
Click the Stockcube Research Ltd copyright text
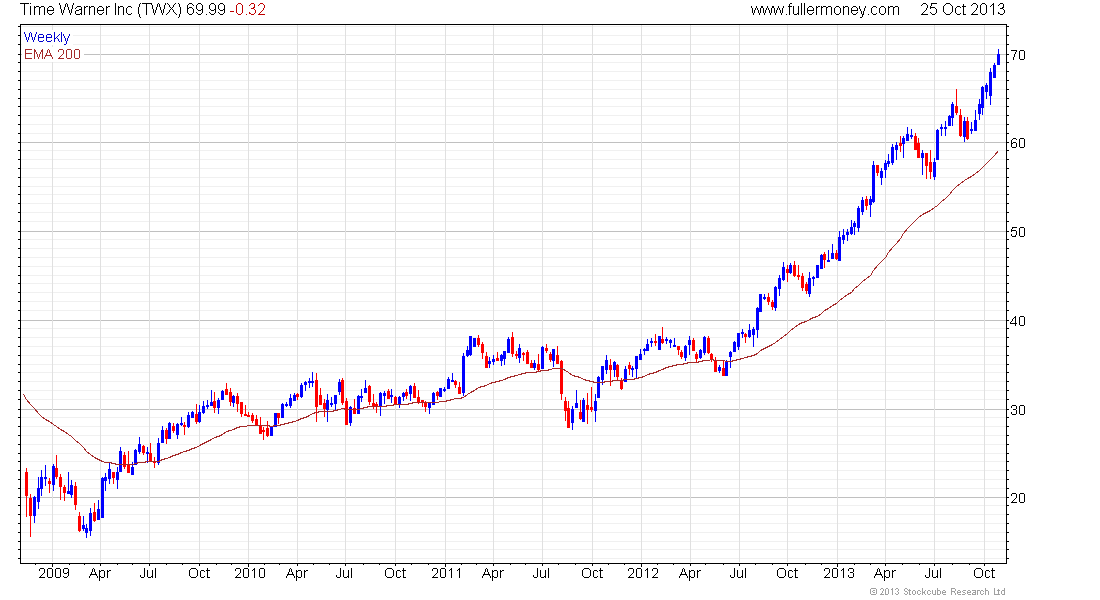coord(937,592)
